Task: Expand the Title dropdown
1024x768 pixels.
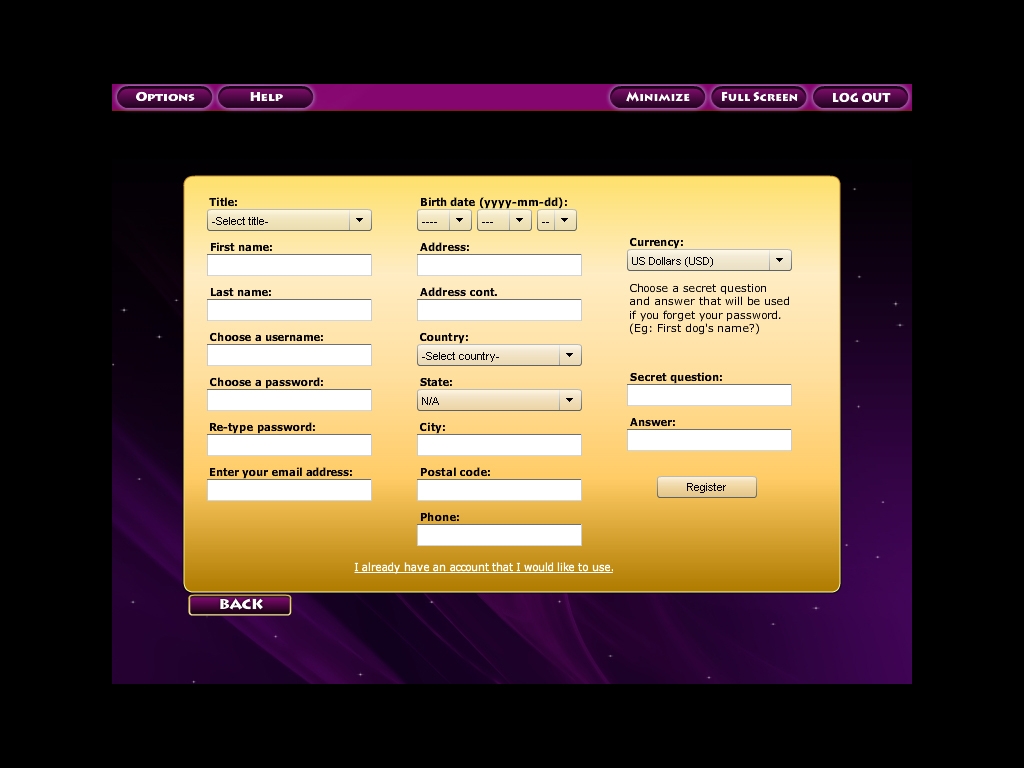Action: point(289,221)
